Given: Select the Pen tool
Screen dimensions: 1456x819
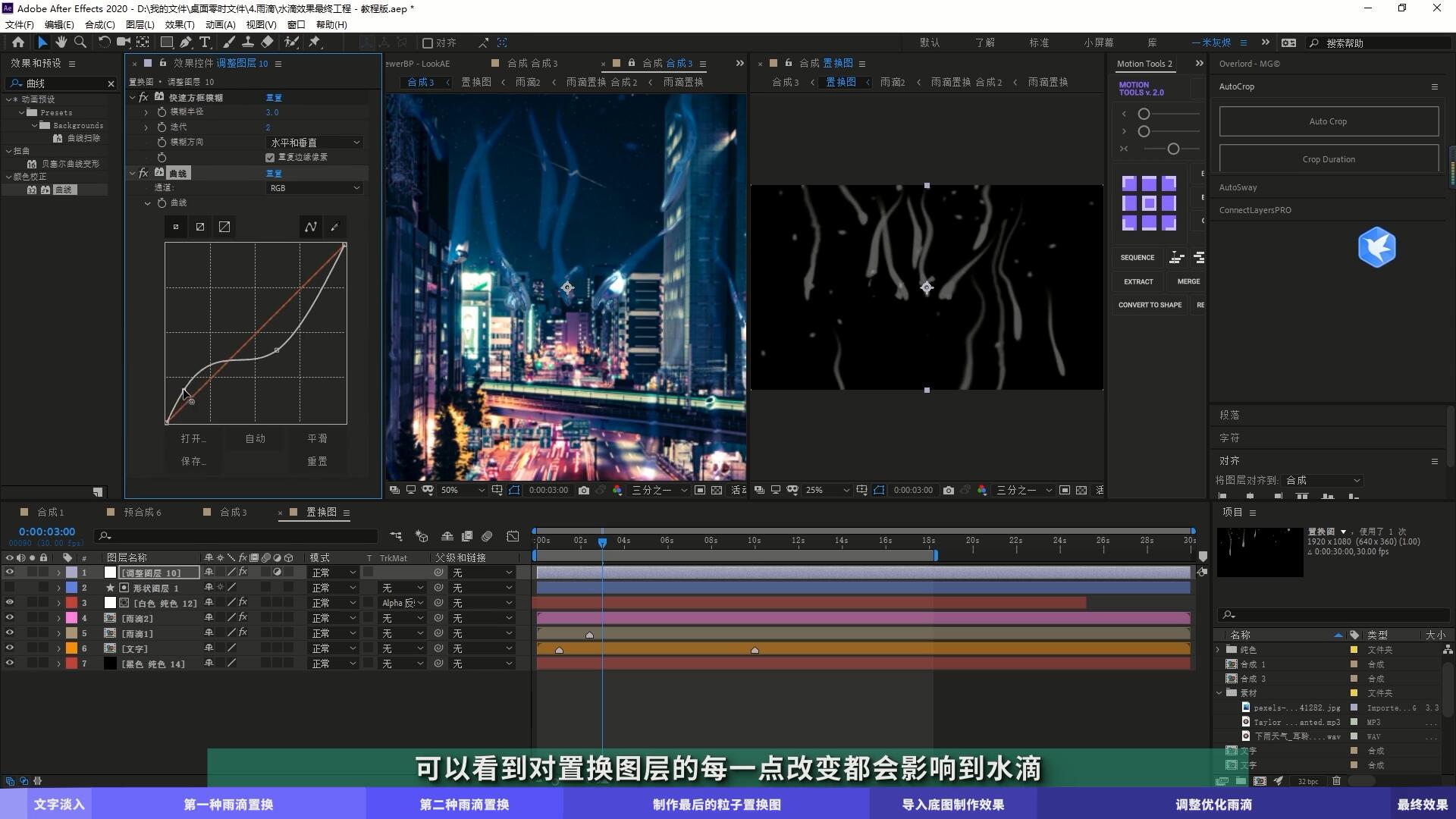Looking at the screenshot, I should (185, 42).
